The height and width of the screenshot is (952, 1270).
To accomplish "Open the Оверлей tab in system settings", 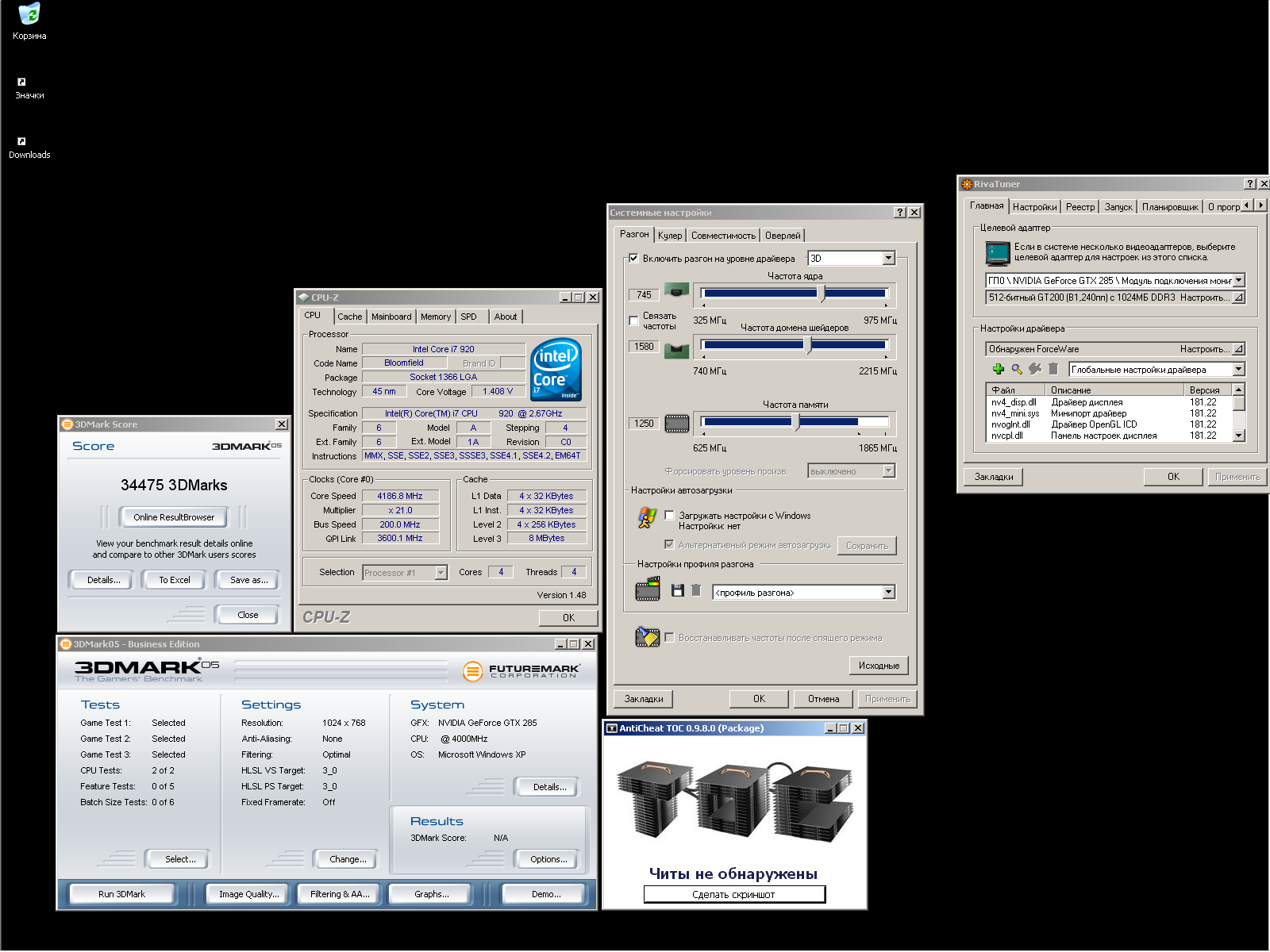I will pyautogui.click(x=783, y=236).
